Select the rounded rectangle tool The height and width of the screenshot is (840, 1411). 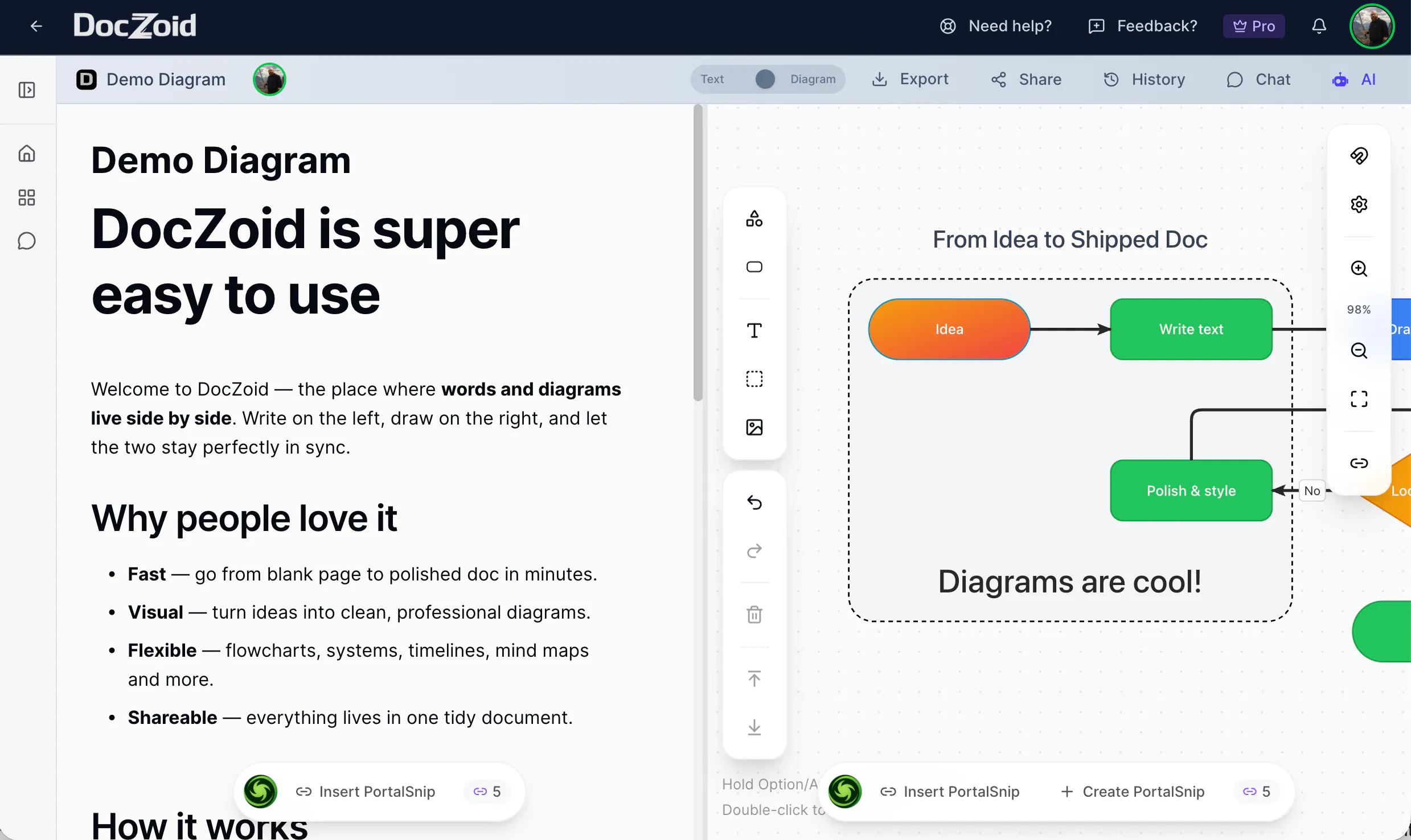click(754, 267)
